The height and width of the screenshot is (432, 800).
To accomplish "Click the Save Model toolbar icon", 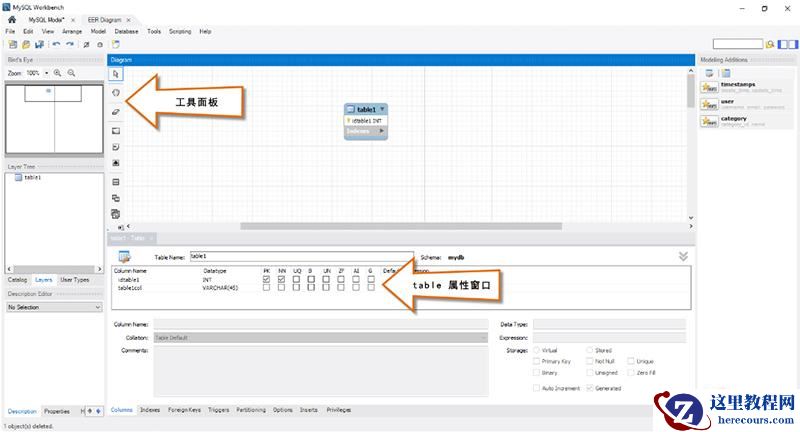I will 39,44.
